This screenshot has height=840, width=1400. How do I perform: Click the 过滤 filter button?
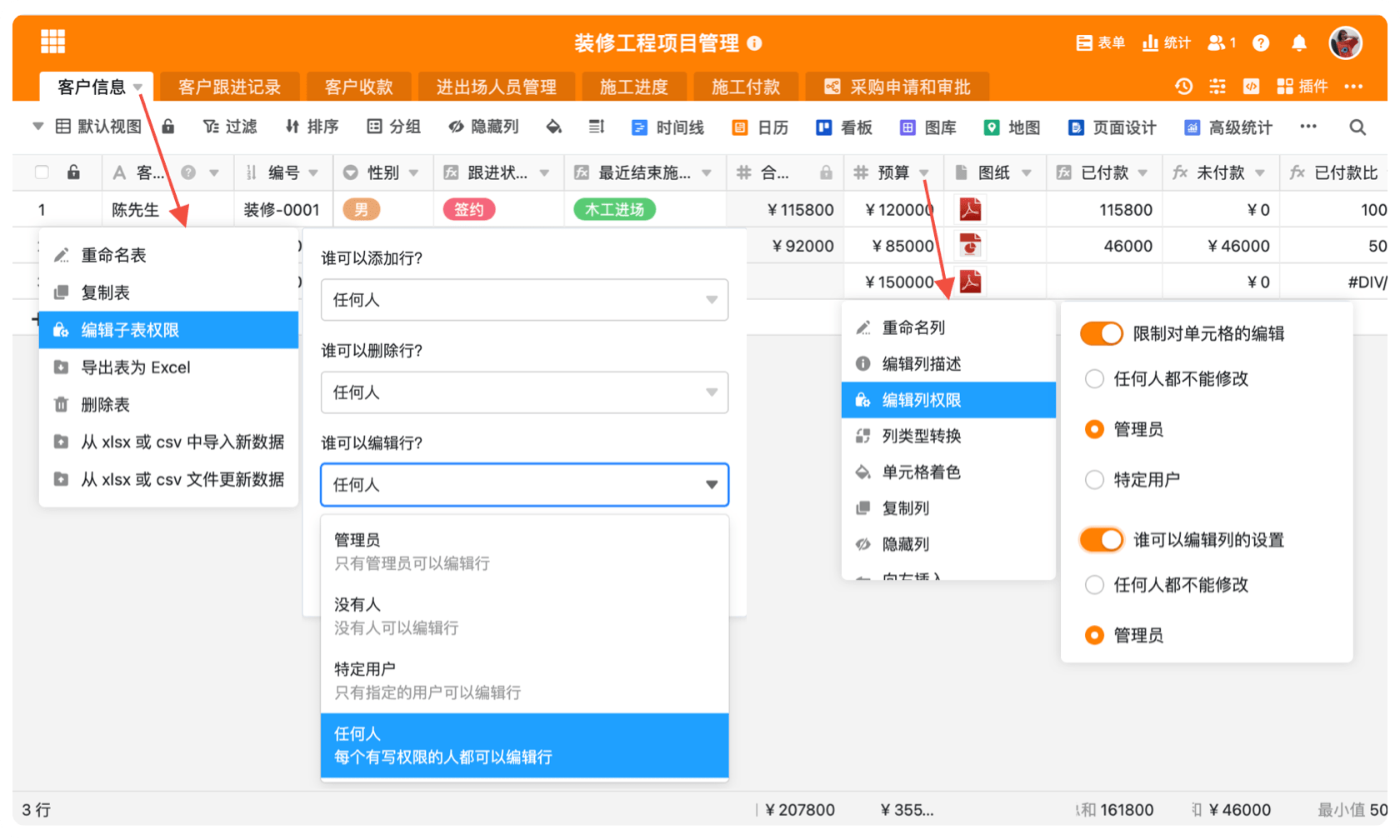[x=230, y=127]
